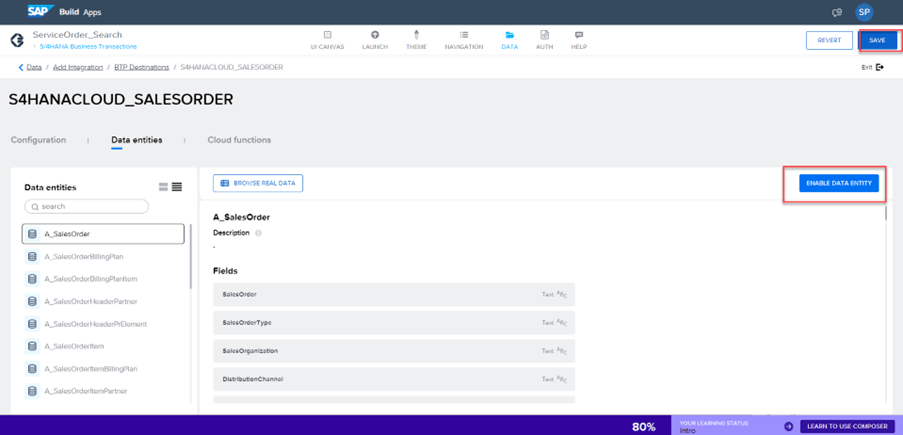Select the SalesOrder field row
903x435 pixels.
[394, 294]
